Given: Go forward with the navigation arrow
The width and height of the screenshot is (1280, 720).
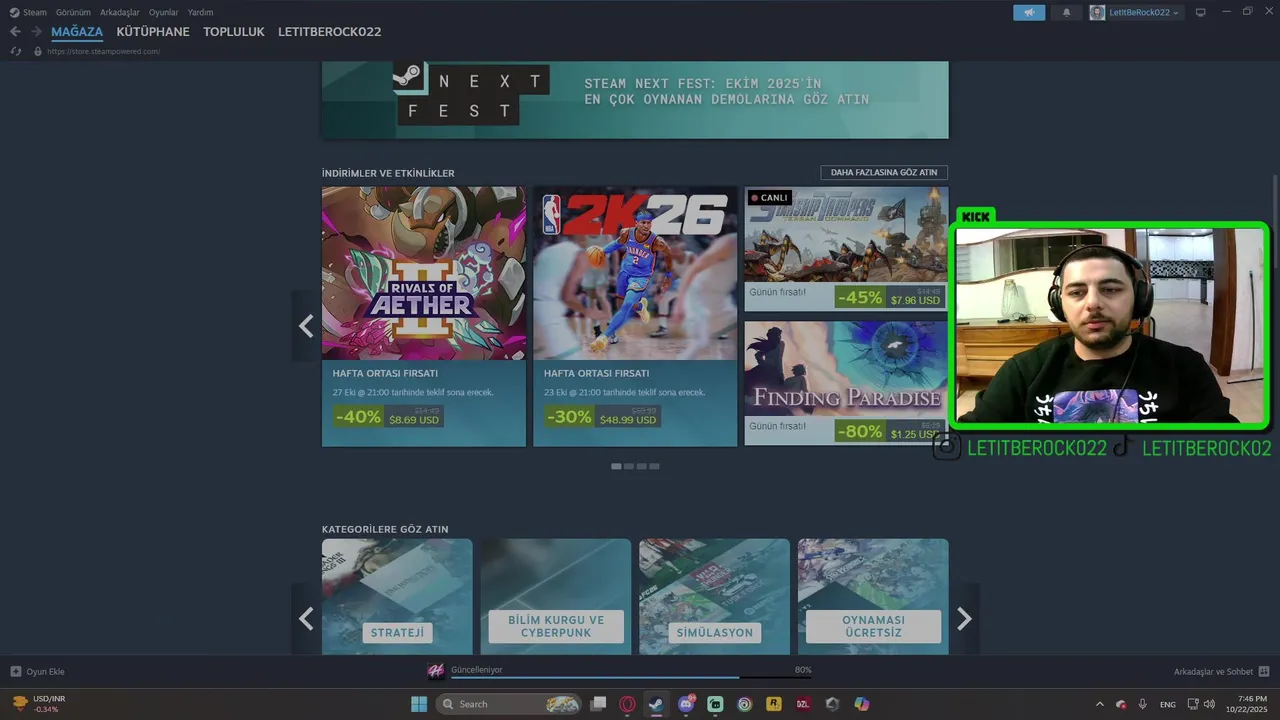Looking at the screenshot, I should click(x=36, y=32).
